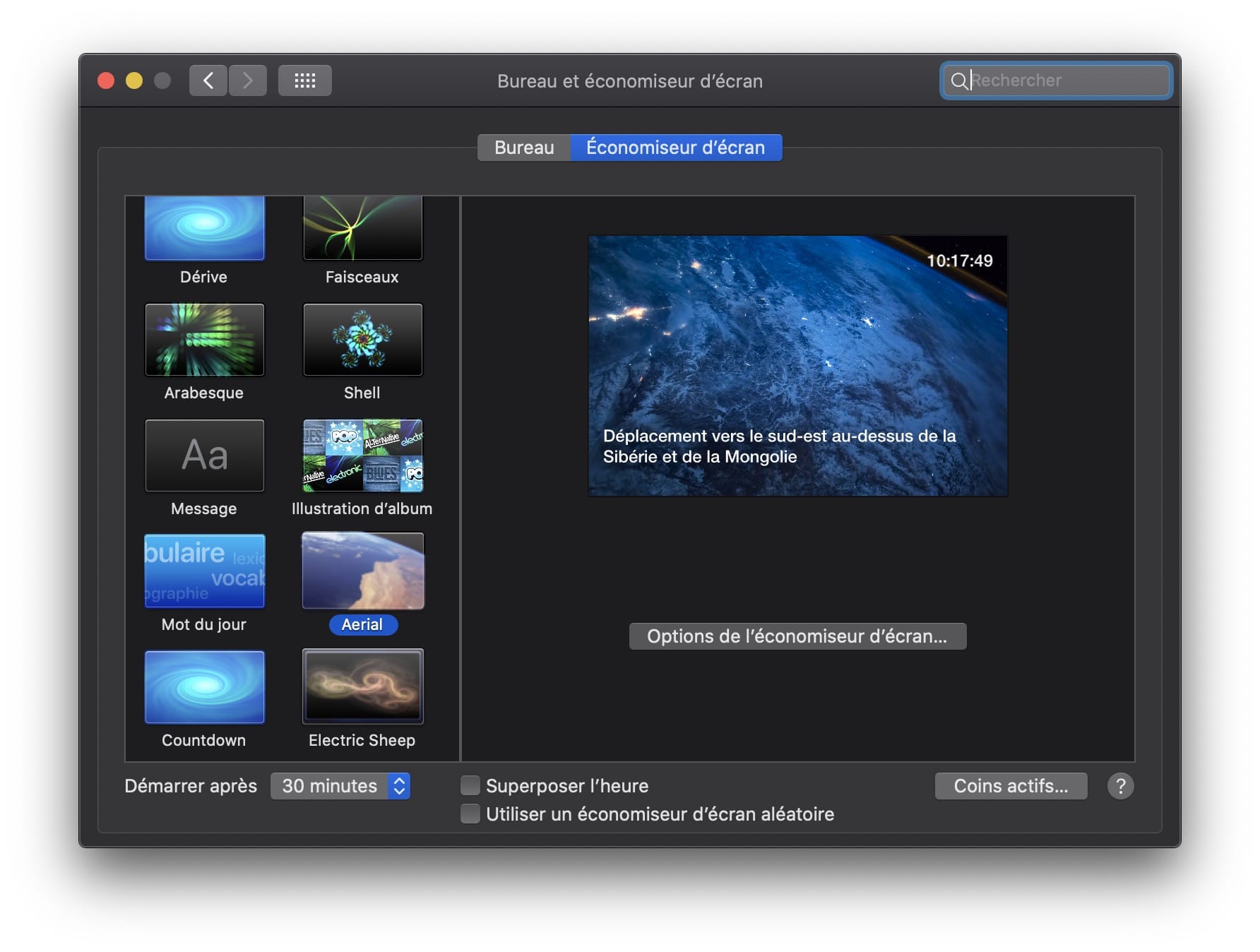Click the Mot du jour label text
The image size is (1260, 952).
pyautogui.click(x=204, y=624)
